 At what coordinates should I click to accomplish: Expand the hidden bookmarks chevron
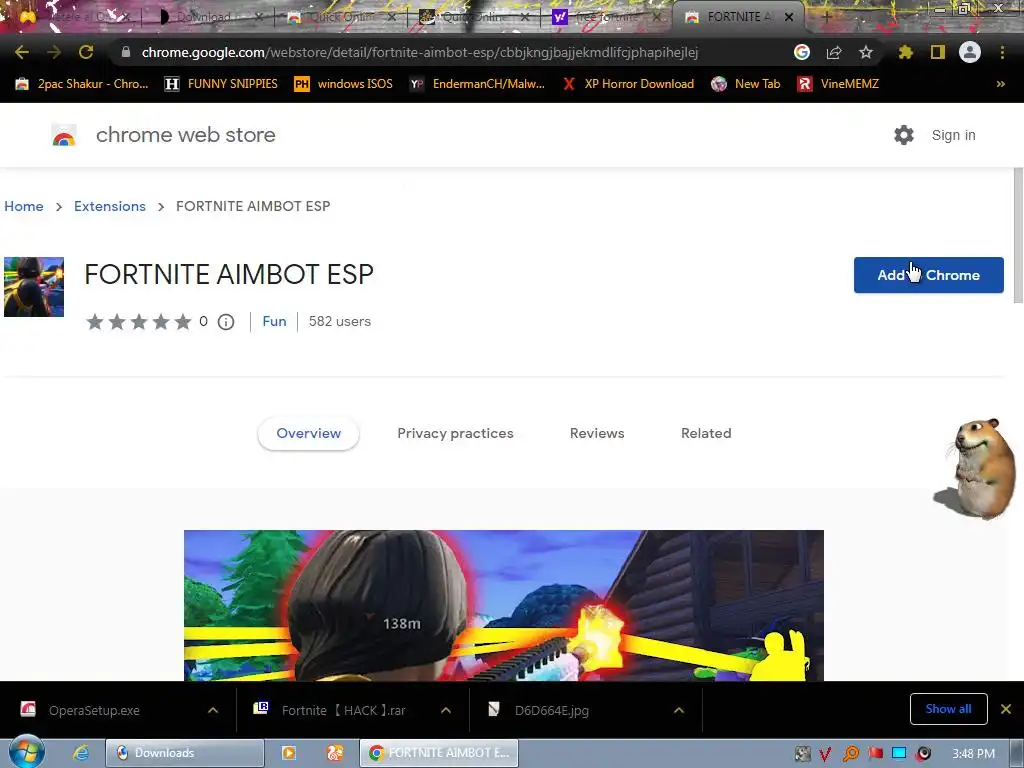(1000, 84)
